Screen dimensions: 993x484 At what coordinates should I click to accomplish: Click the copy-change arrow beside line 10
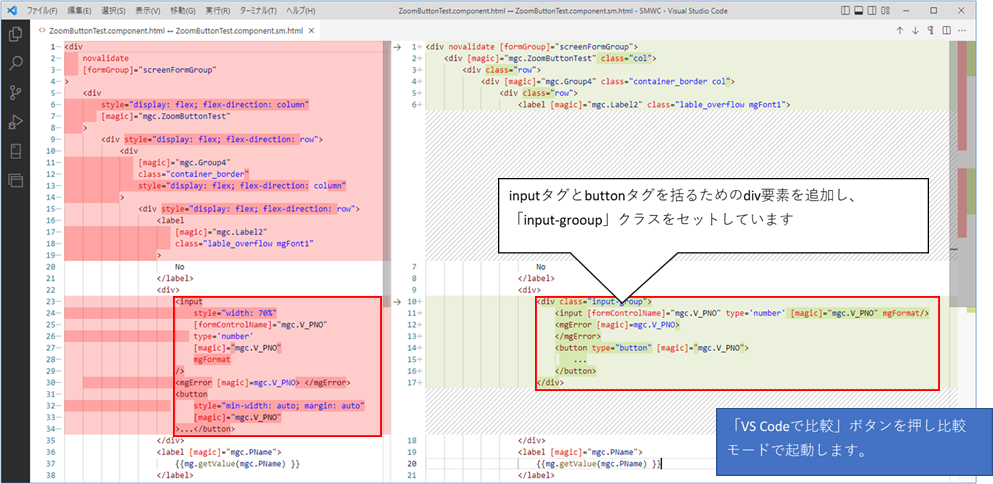[x=399, y=300]
